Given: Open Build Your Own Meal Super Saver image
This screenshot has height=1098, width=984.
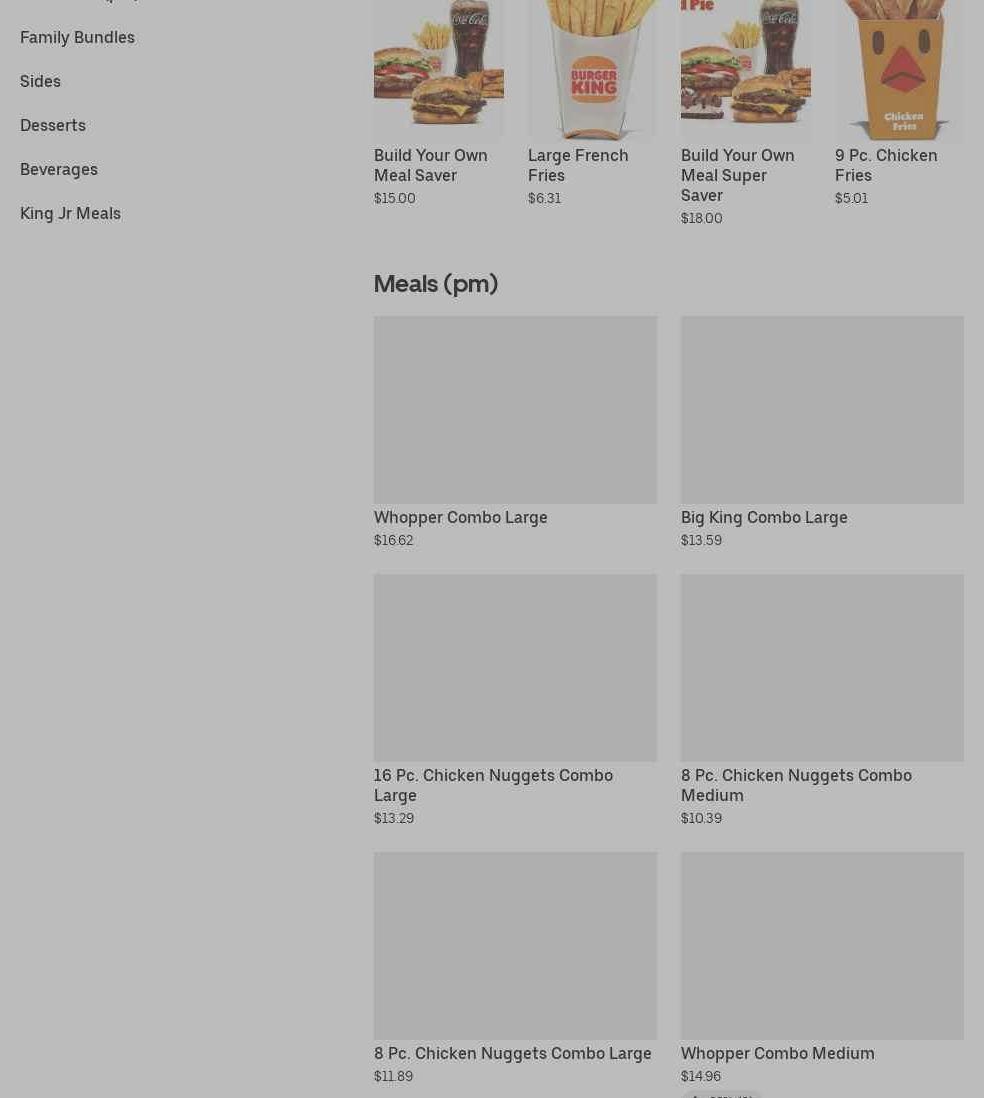Looking at the screenshot, I should pos(746,69).
